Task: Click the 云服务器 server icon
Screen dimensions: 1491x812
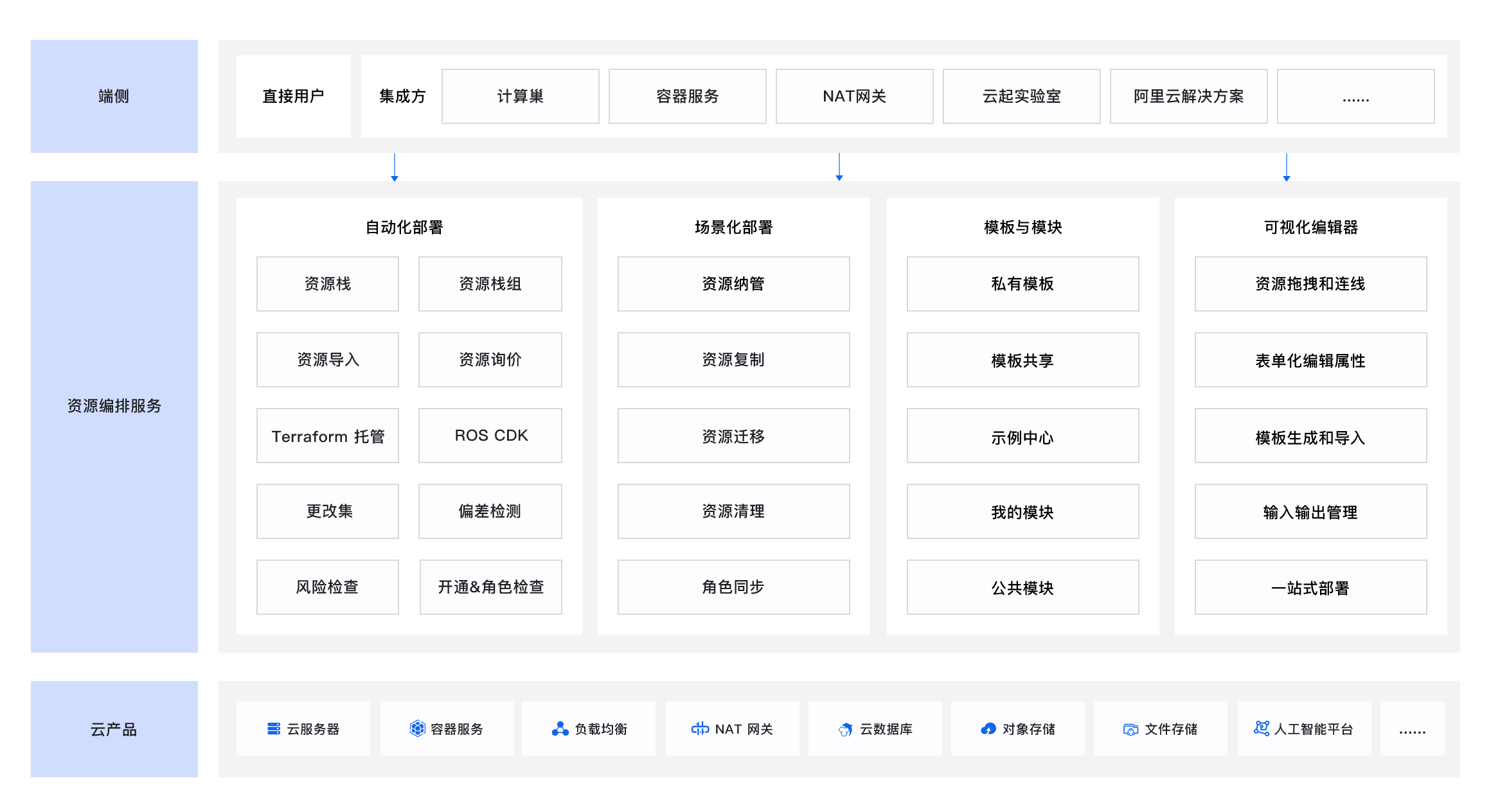Action: click(272, 728)
